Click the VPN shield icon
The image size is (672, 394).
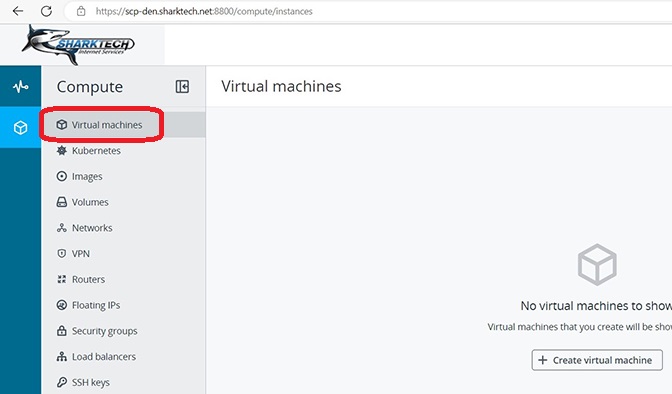pos(62,253)
